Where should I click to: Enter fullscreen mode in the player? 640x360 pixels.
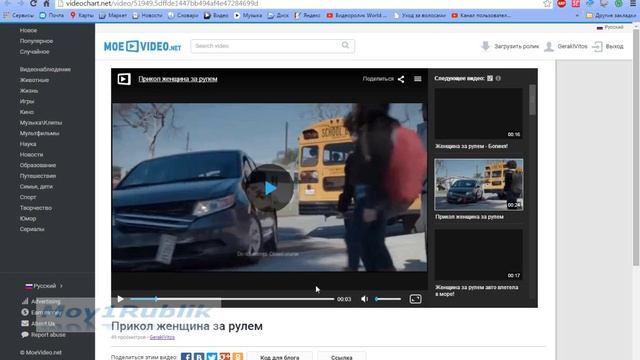pyautogui.click(x=415, y=299)
